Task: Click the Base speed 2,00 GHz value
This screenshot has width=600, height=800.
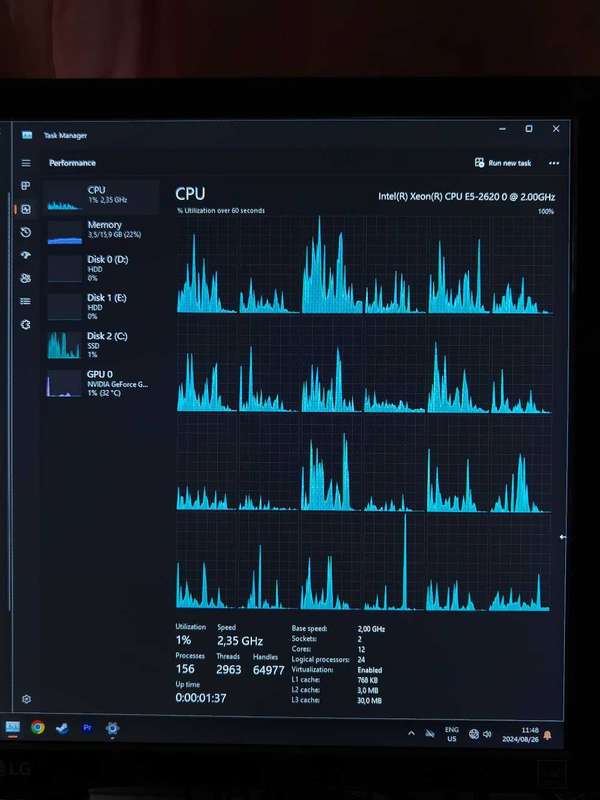Action: (x=371, y=629)
